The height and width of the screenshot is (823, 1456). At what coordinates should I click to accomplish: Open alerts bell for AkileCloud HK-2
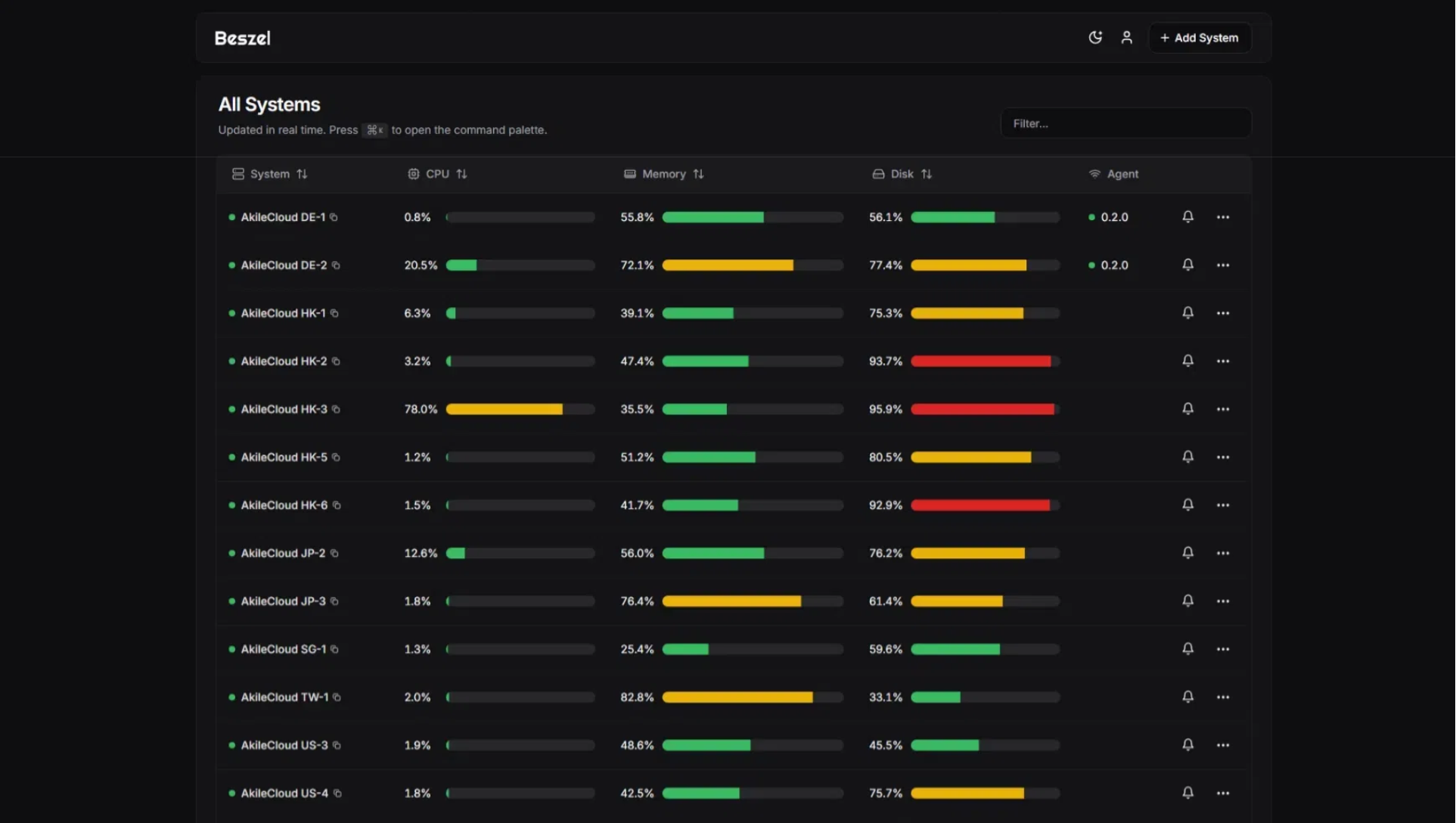coord(1187,362)
